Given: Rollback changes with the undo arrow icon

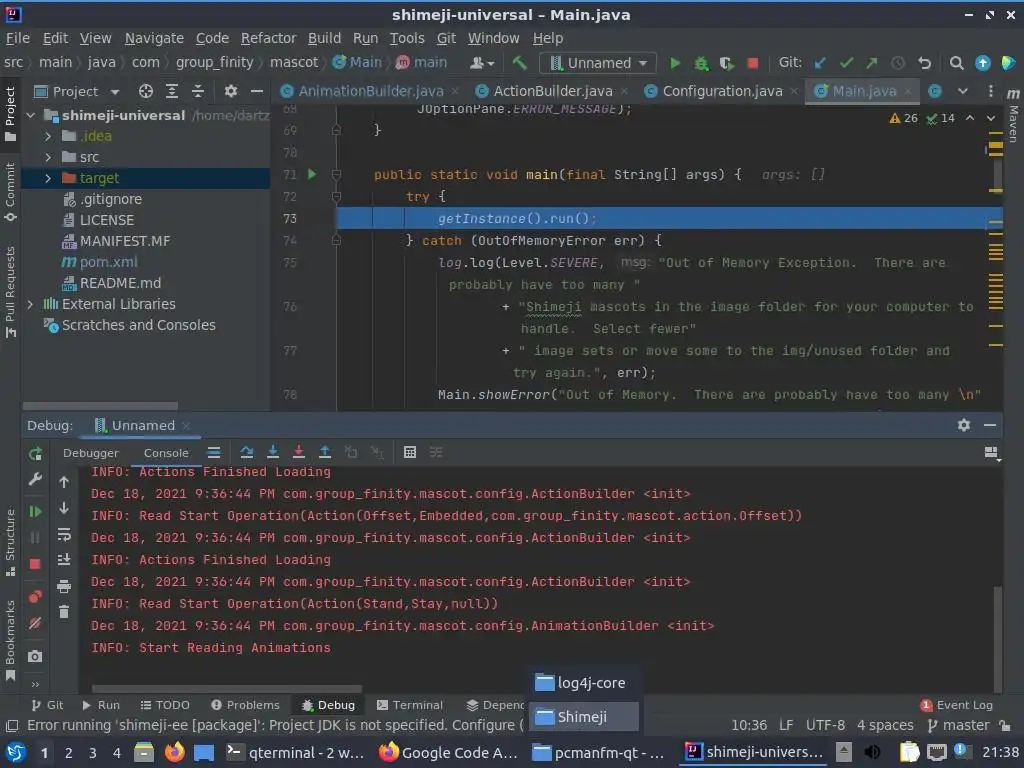Looking at the screenshot, I should click(x=924, y=63).
